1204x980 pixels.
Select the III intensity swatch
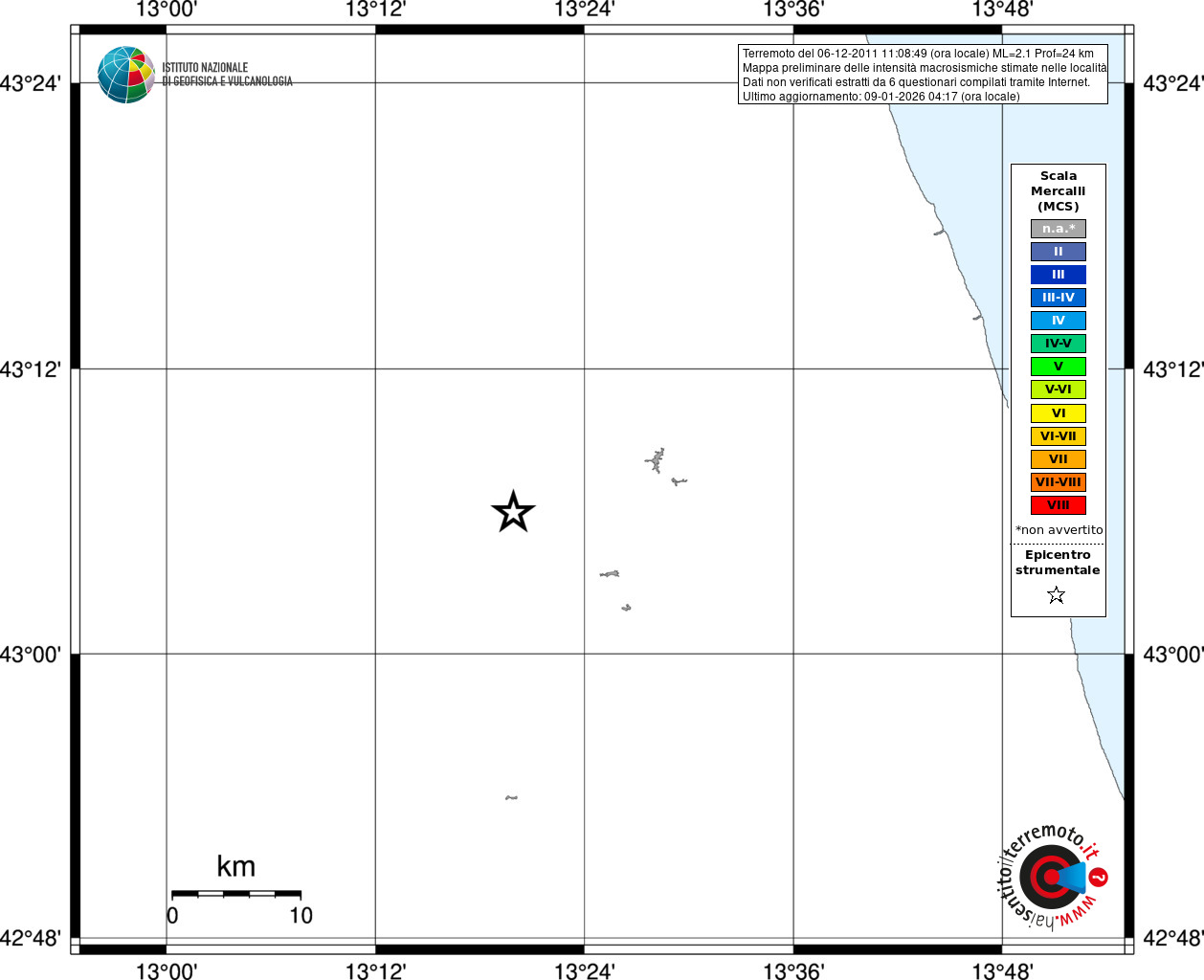pos(1059,275)
